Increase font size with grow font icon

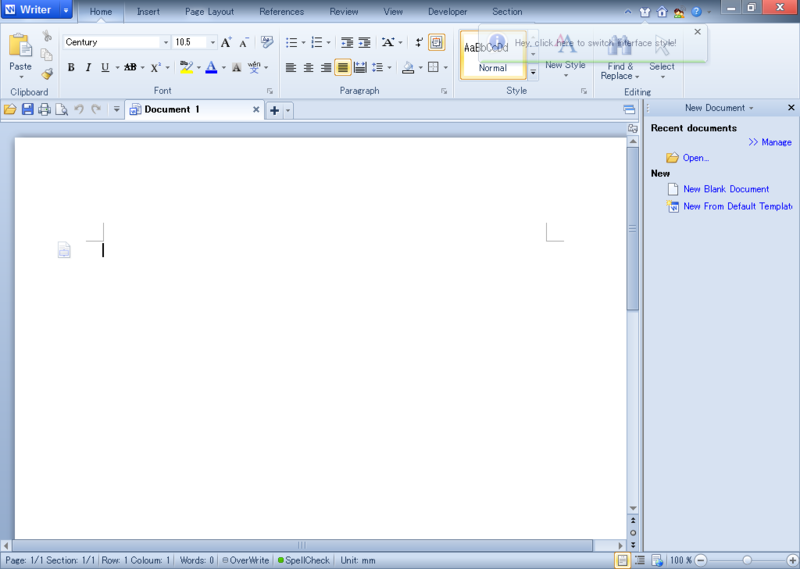click(x=226, y=42)
